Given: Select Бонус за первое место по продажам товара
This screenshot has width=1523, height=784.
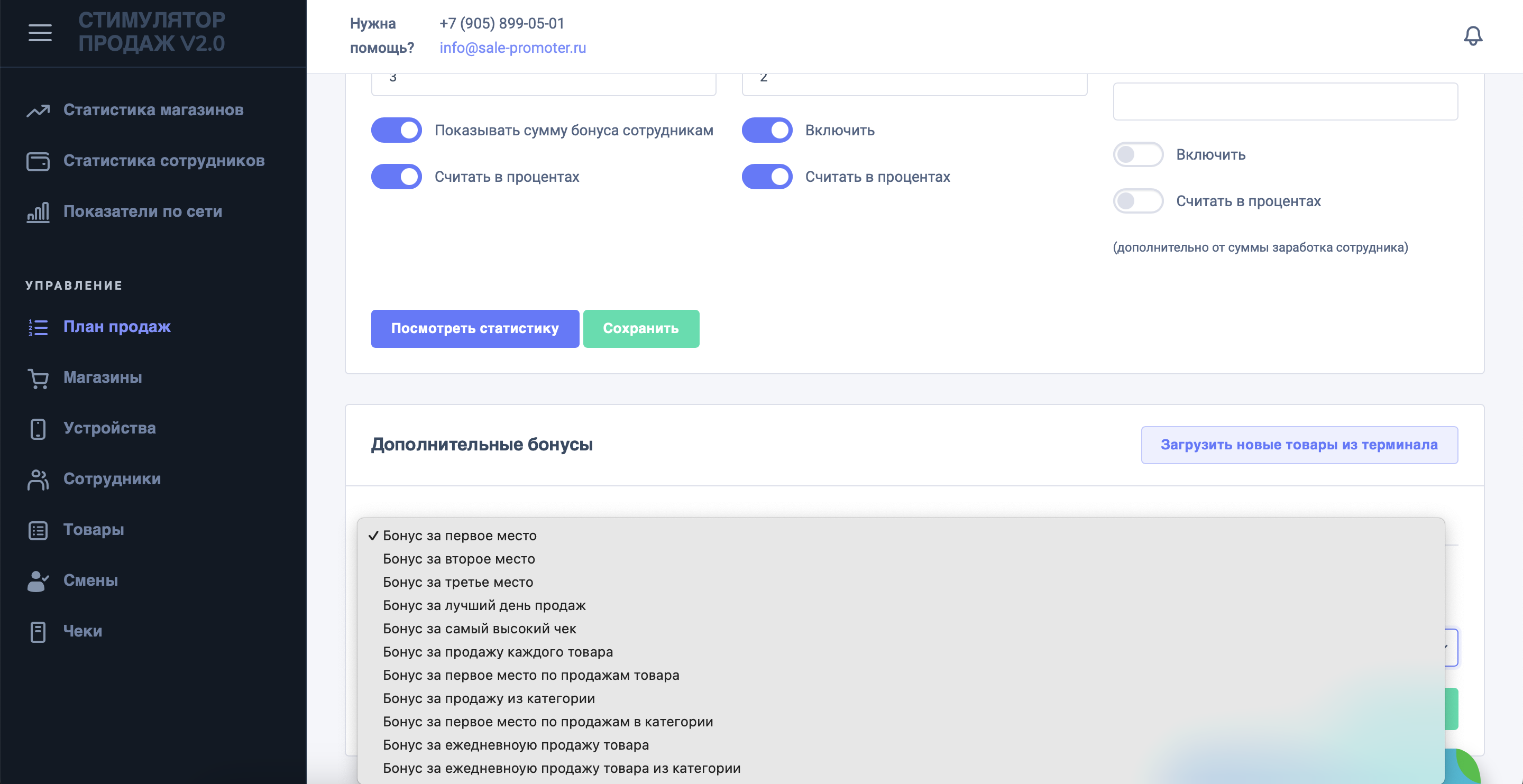Looking at the screenshot, I should 901,675.
